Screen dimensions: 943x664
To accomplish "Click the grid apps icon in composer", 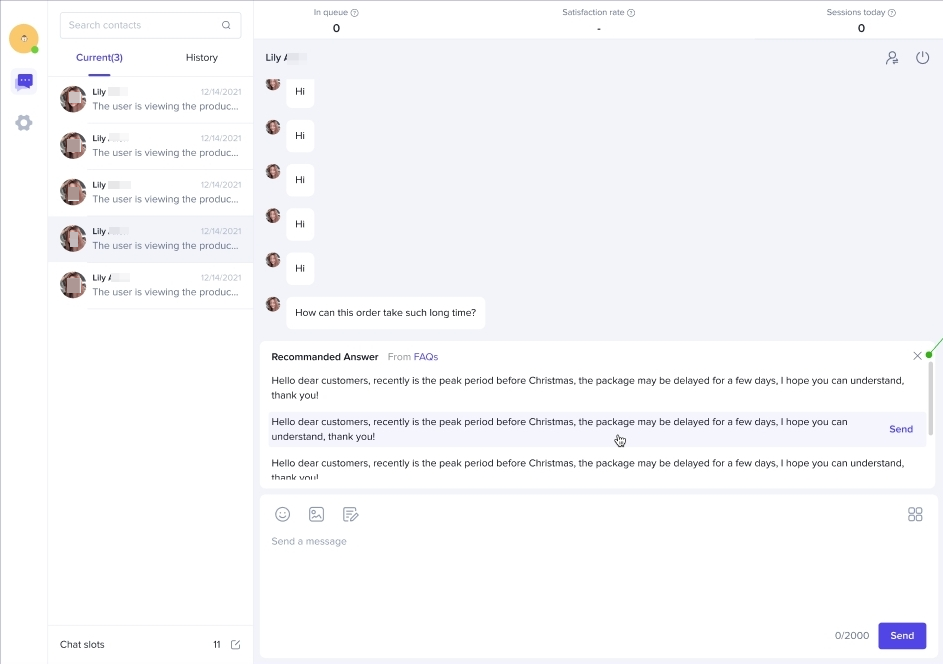I will coord(914,514).
